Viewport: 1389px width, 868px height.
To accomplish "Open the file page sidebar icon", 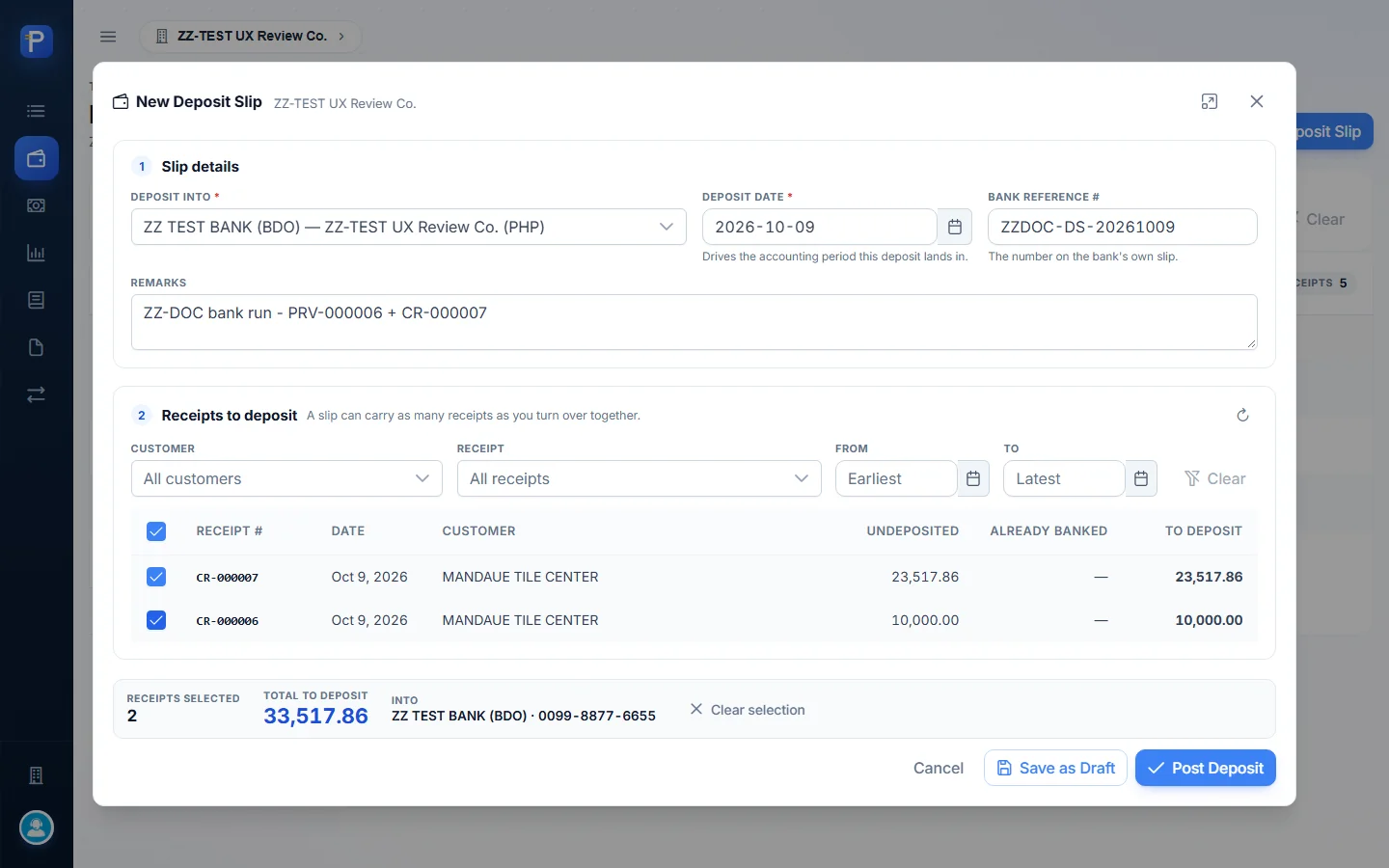I will tap(37, 347).
